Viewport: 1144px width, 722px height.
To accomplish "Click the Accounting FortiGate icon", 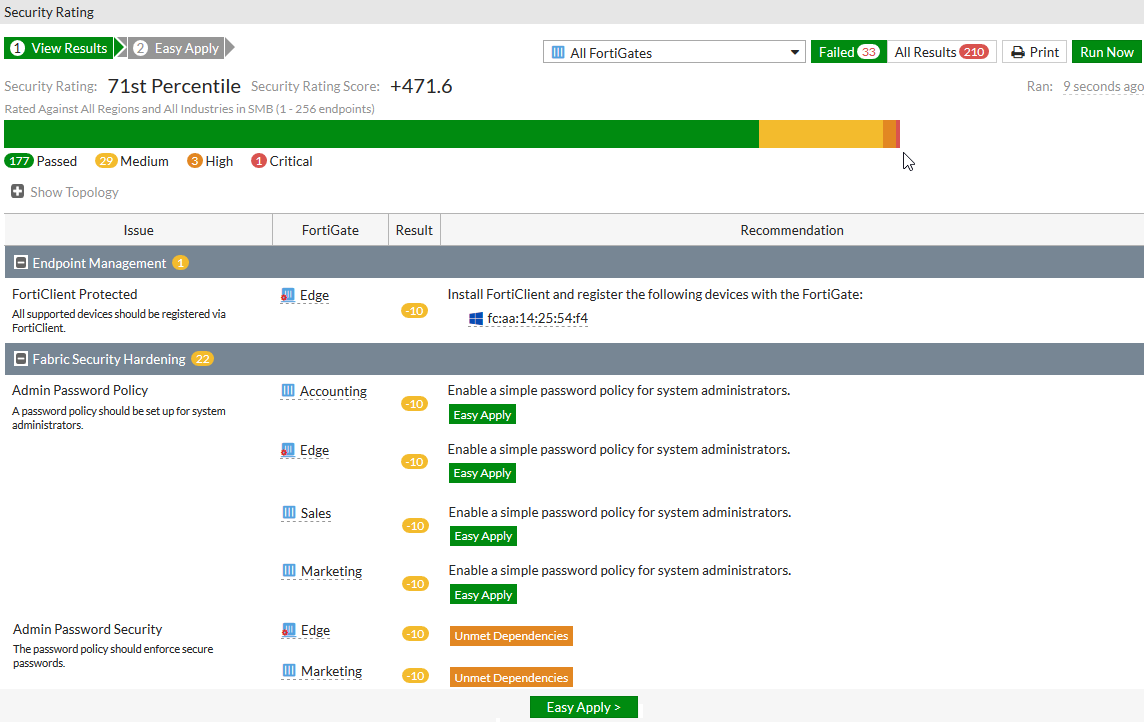I will (x=288, y=391).
